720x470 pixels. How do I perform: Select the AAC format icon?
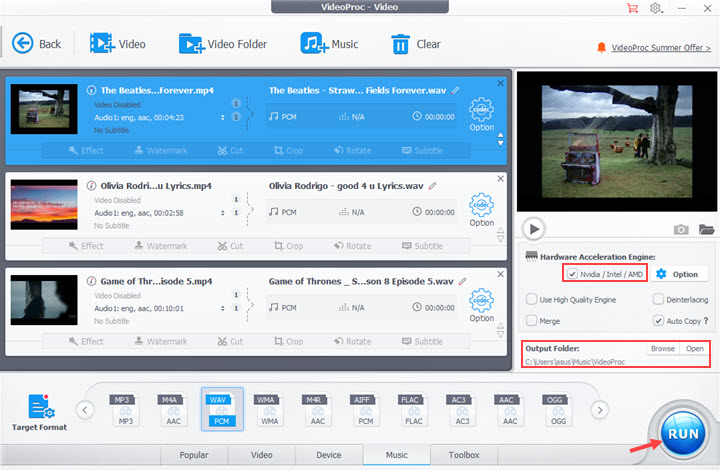pyautogui.click(x=510, y=409)
